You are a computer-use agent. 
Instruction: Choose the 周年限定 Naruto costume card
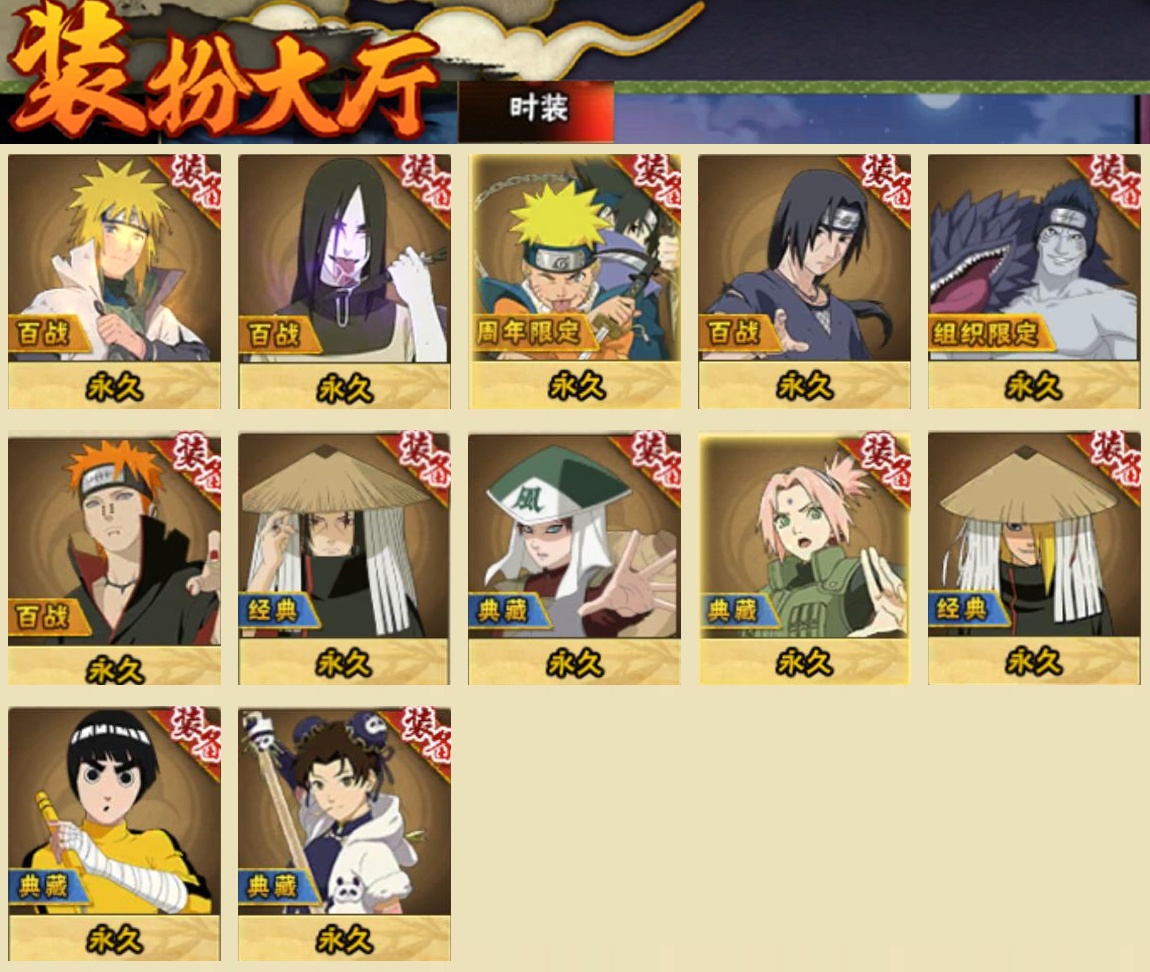[x=574, y=281]
